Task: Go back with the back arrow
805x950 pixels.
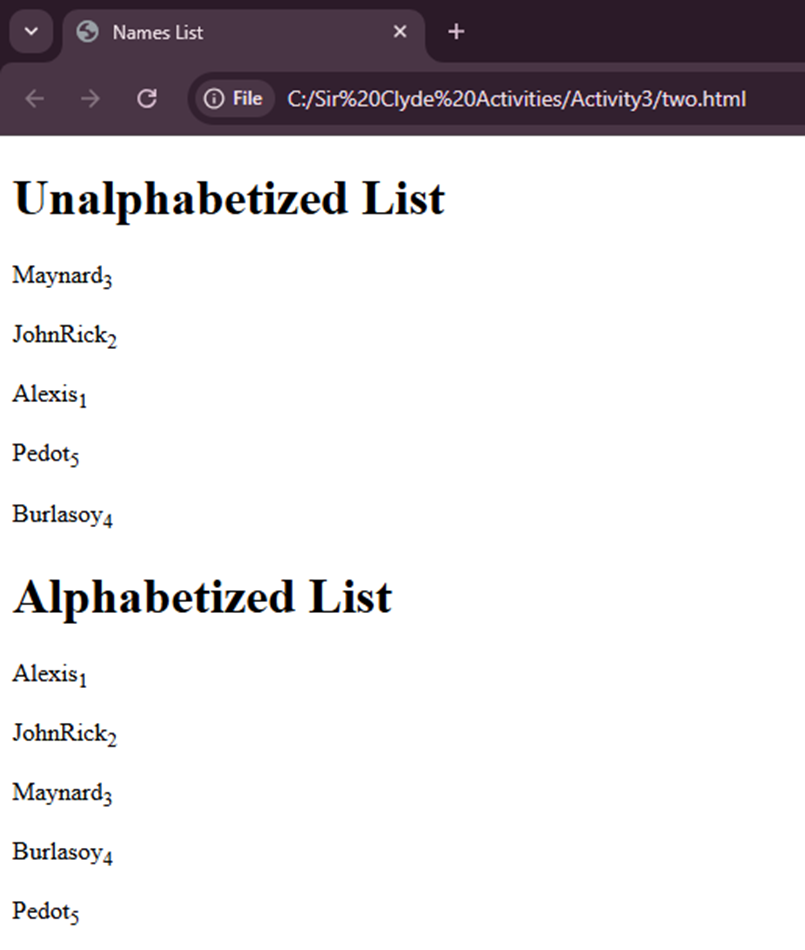Action: (34, 99)
